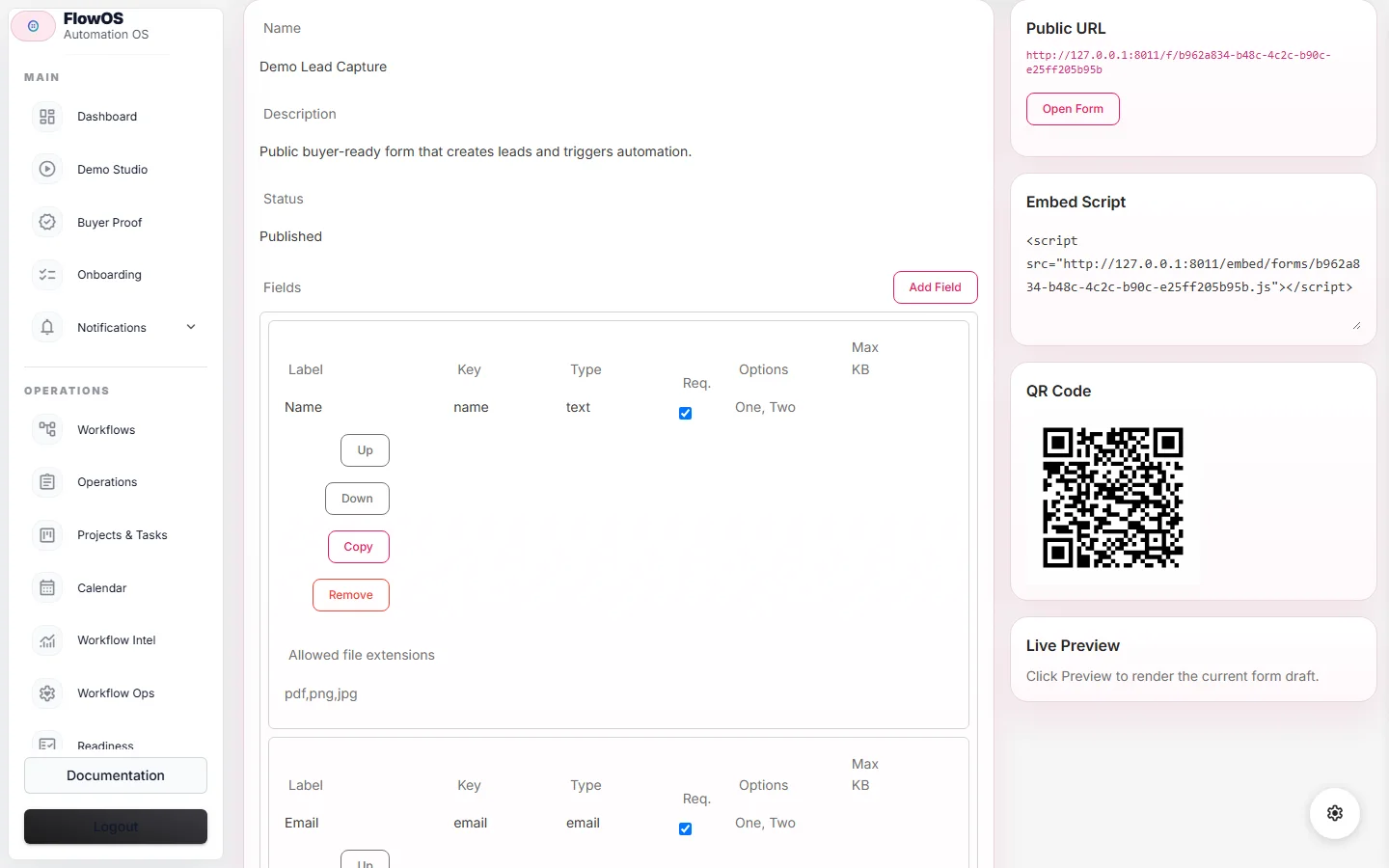The image size is (1389, 868).
Task: Click the Type field showing 'text'
Action: click(x=613, y=407)
